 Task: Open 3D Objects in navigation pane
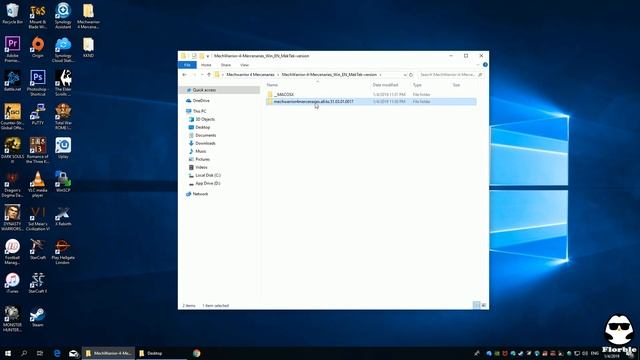tap(205, 119)
